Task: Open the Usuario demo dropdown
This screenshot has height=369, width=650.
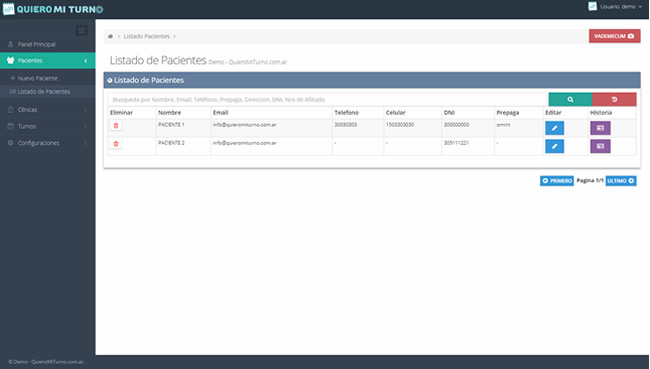Action: [615, 7]
